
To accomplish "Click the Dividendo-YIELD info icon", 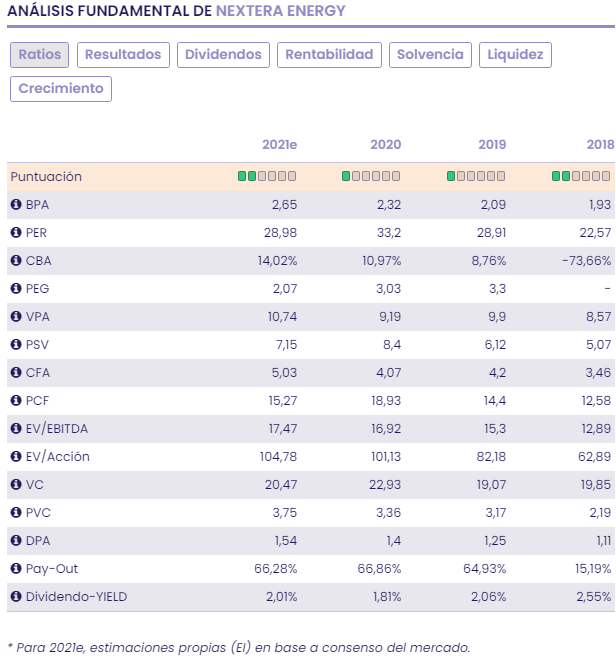I will pos(16,597).
